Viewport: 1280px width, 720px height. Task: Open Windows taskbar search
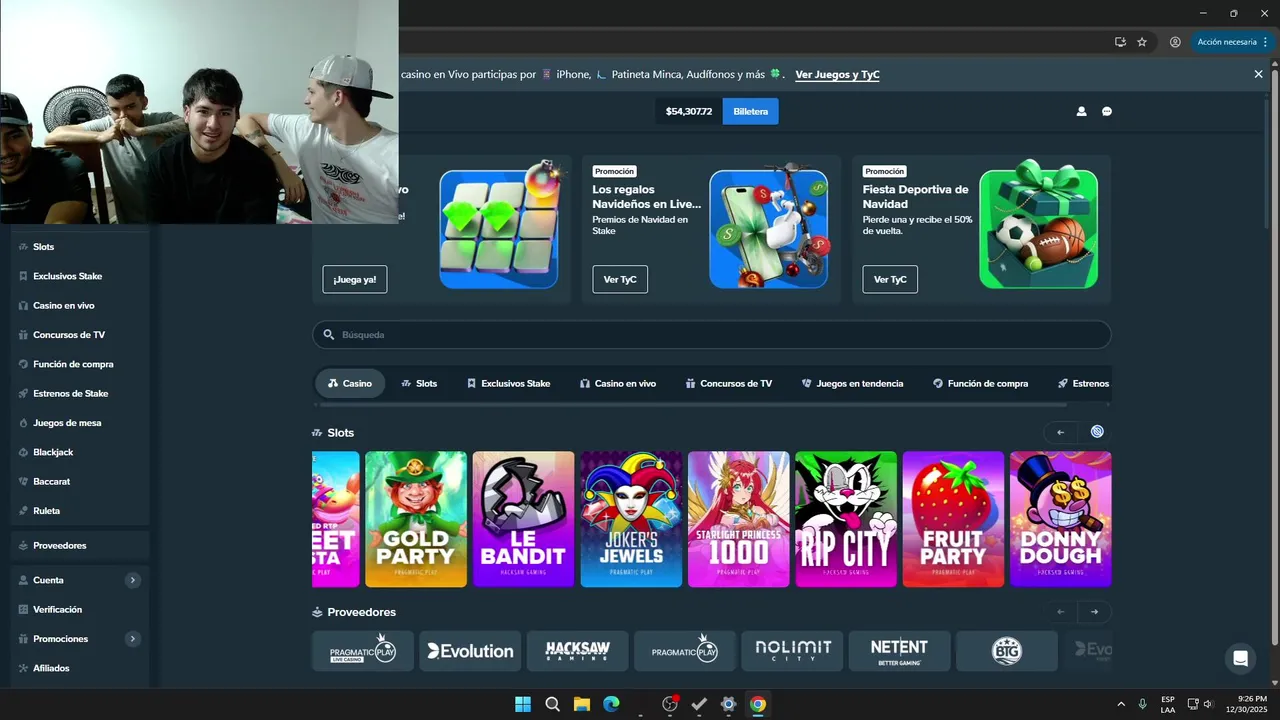point(552,704)
